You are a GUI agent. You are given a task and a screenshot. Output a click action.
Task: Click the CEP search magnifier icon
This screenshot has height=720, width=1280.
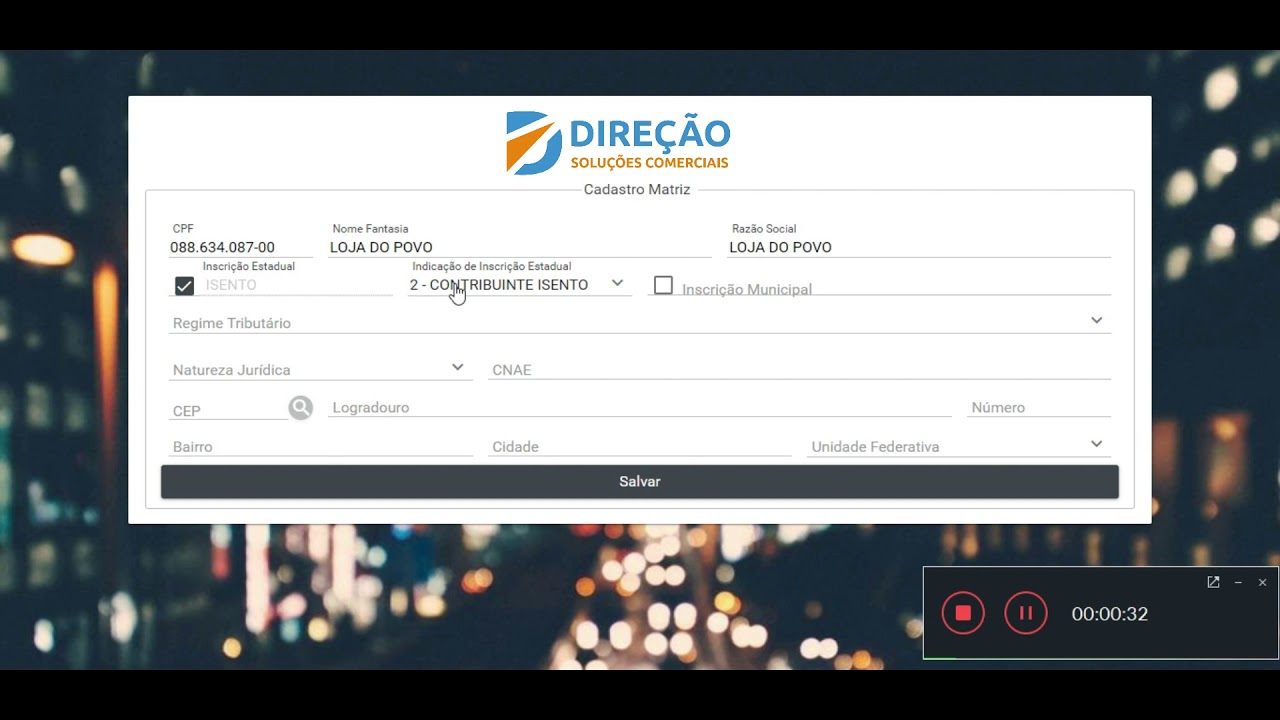301,407
